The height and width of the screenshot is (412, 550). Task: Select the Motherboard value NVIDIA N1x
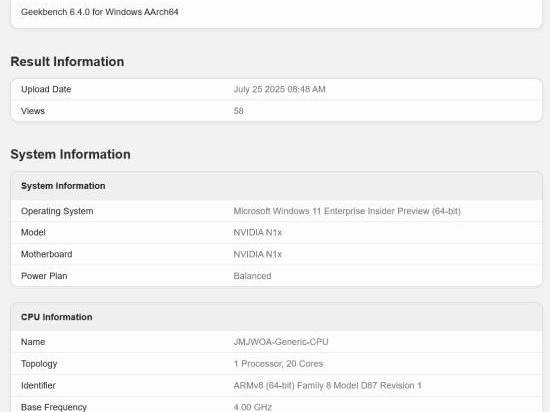pos(258,254)
